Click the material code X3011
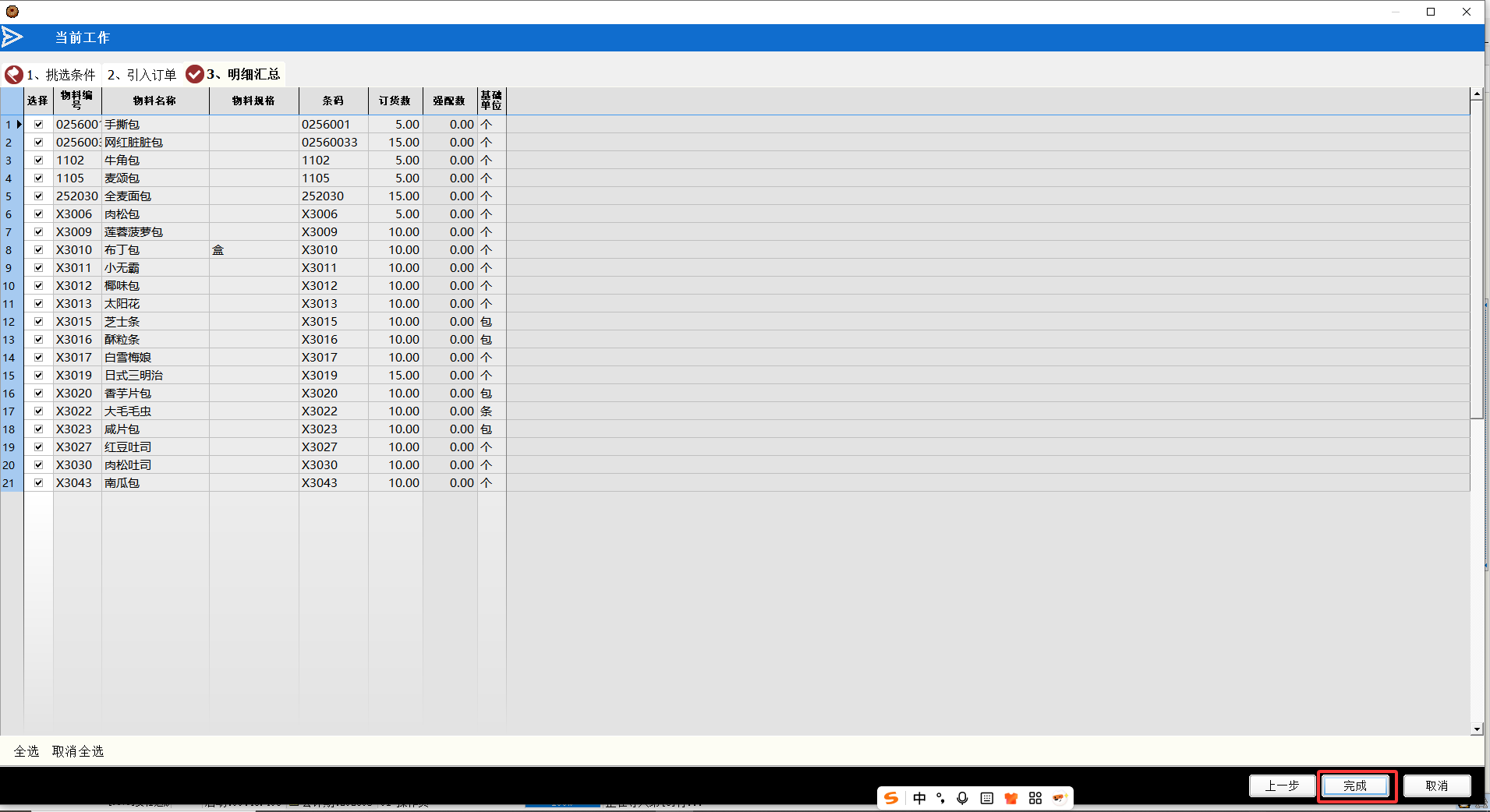The width and height of the screenshot is (1490, 812). tap(77, 267)
